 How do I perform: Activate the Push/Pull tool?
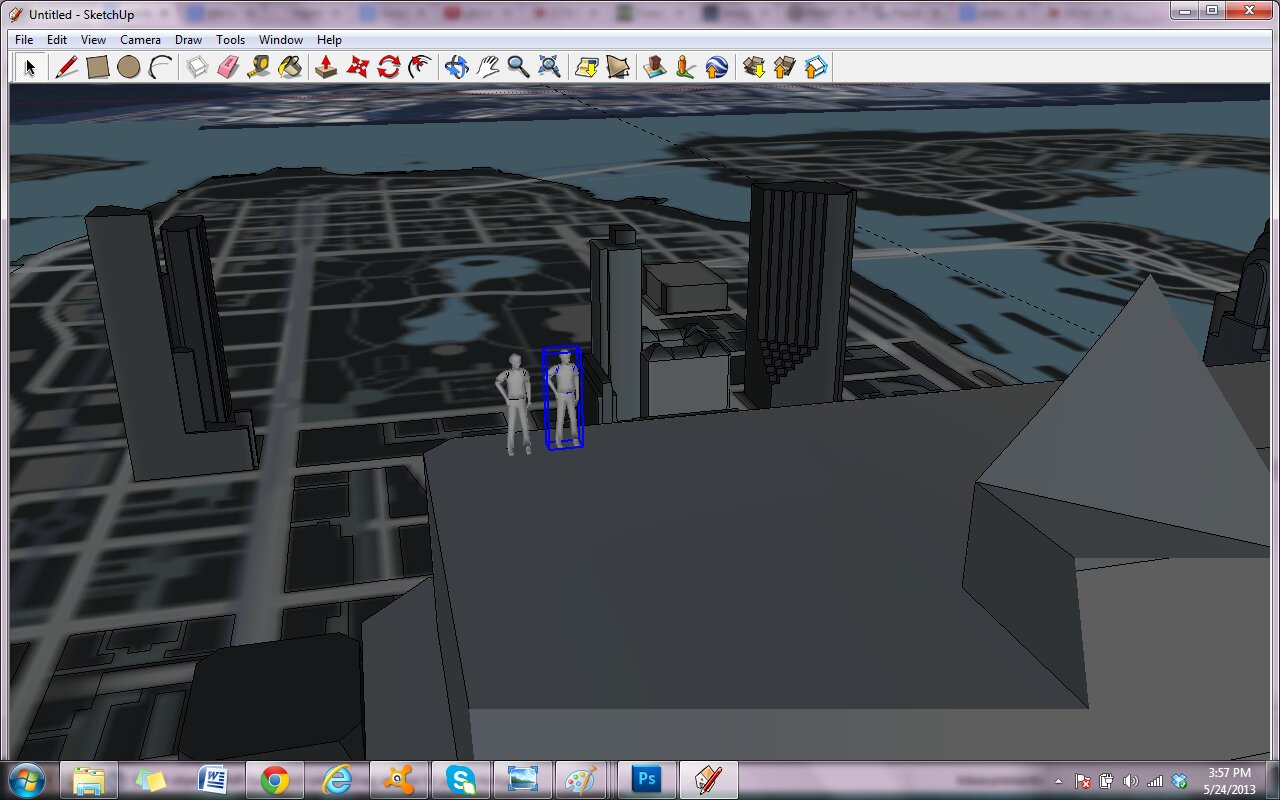pyautogui.click(x=326, y=67)
